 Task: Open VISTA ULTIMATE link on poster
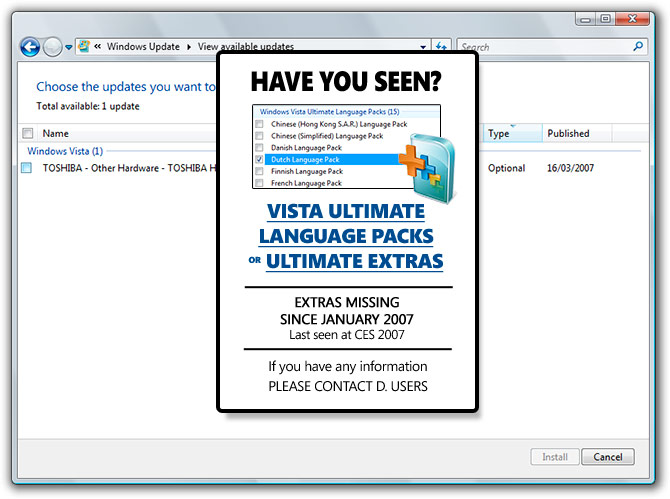346,211
